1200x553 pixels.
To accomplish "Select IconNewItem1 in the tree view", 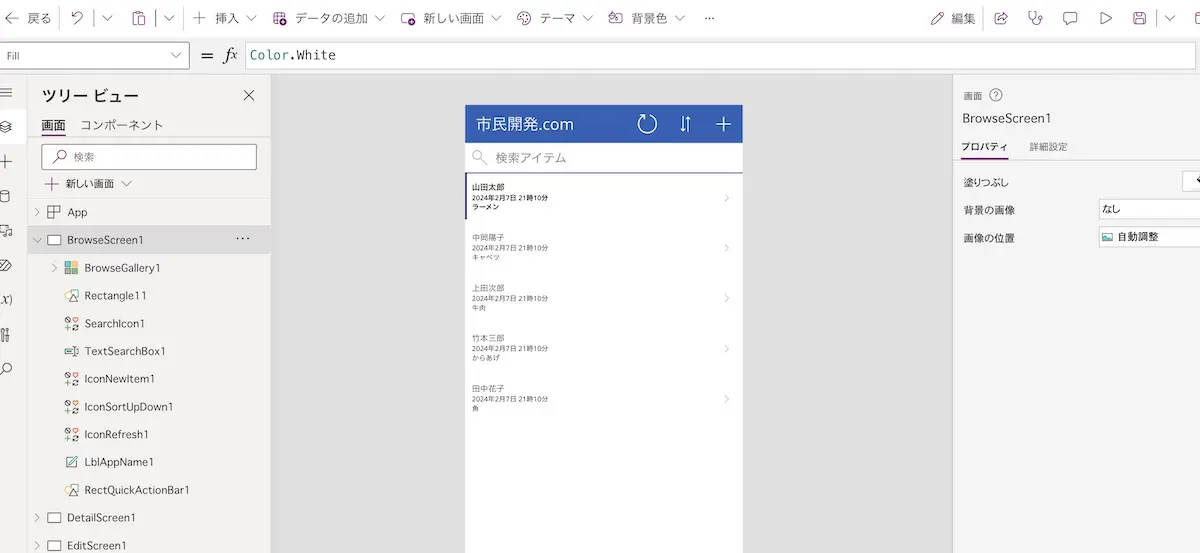I will [119, 379].
